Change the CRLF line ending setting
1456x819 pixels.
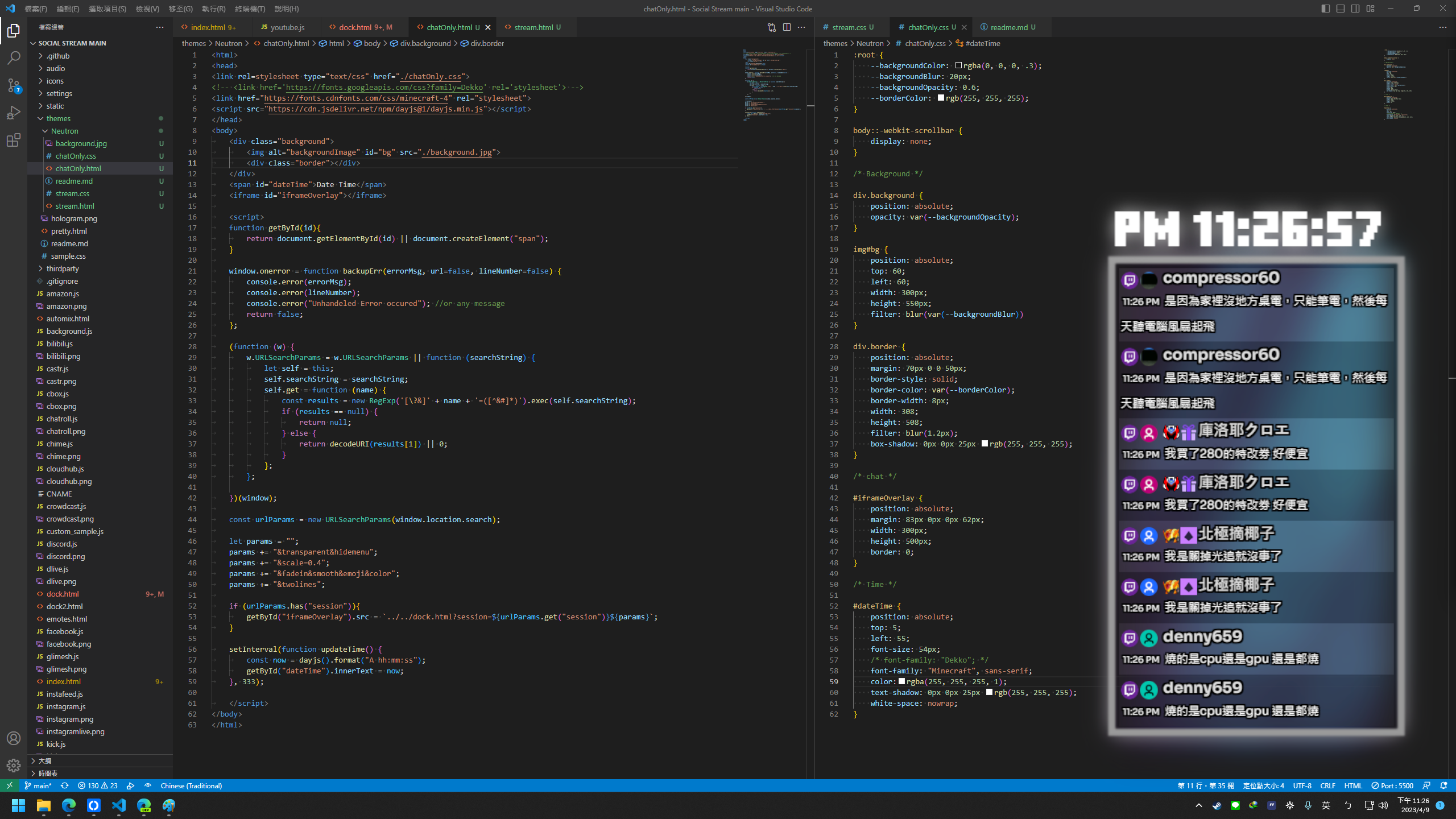click(x=1327, y=785)
